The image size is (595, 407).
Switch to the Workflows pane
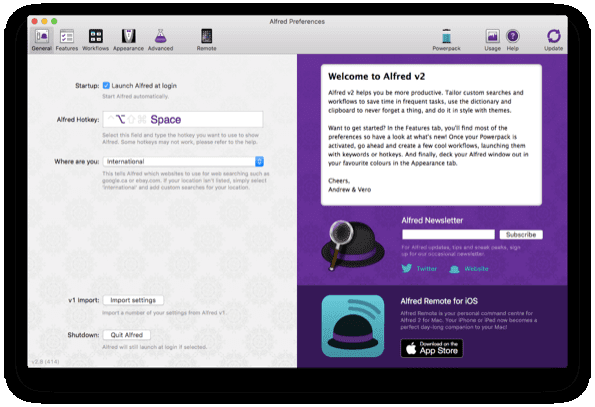tap(95, 40)
